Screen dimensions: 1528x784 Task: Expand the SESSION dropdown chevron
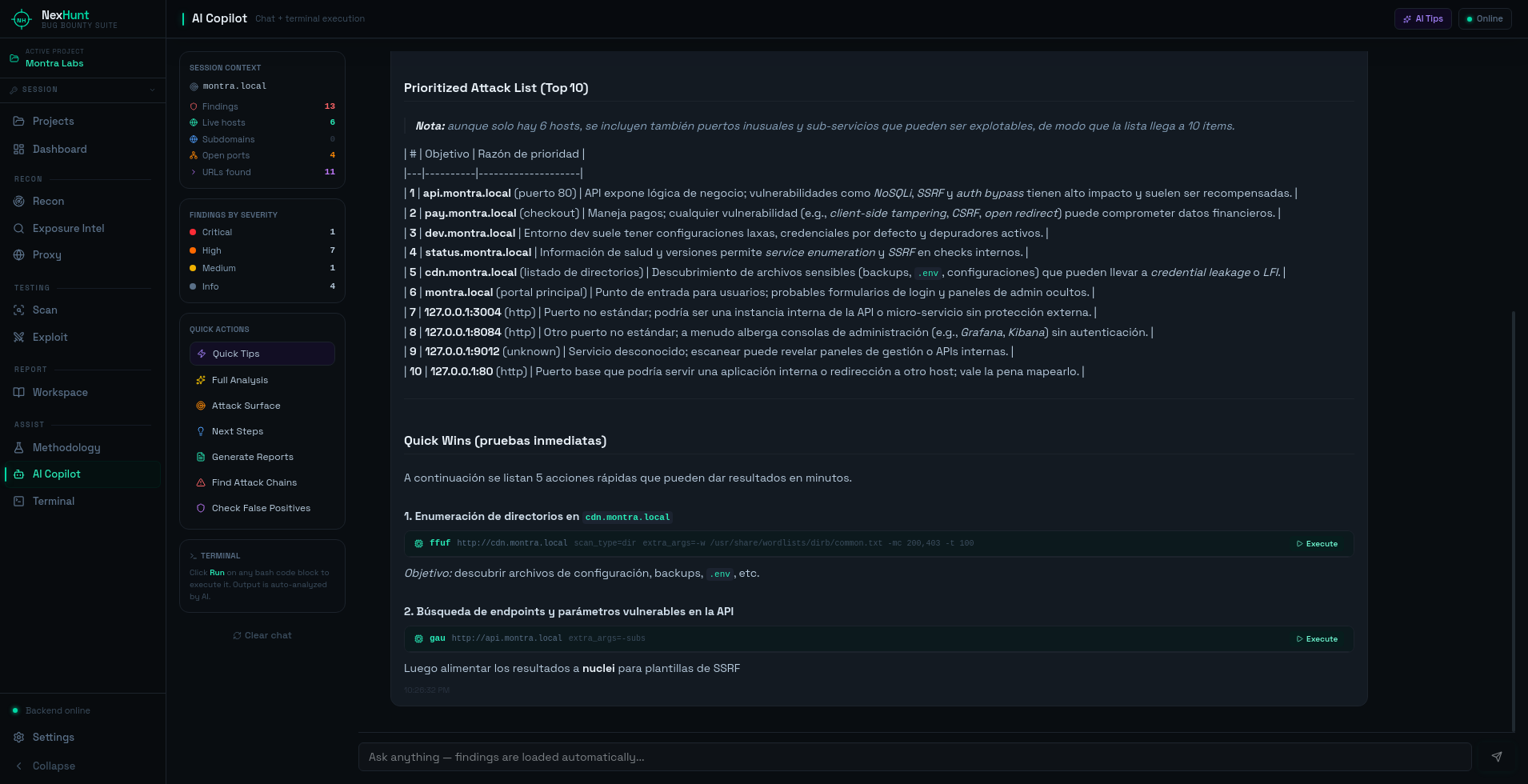click(x=152, y=90)
